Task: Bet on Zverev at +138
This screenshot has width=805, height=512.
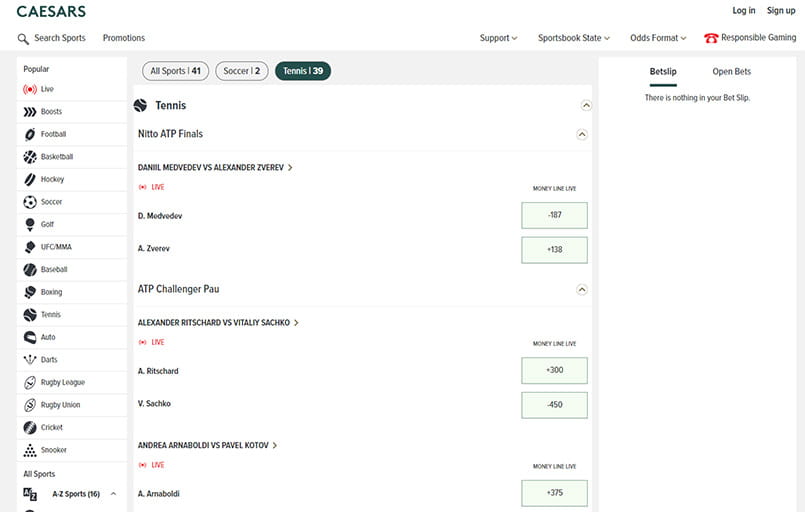Action: (554, 250)
